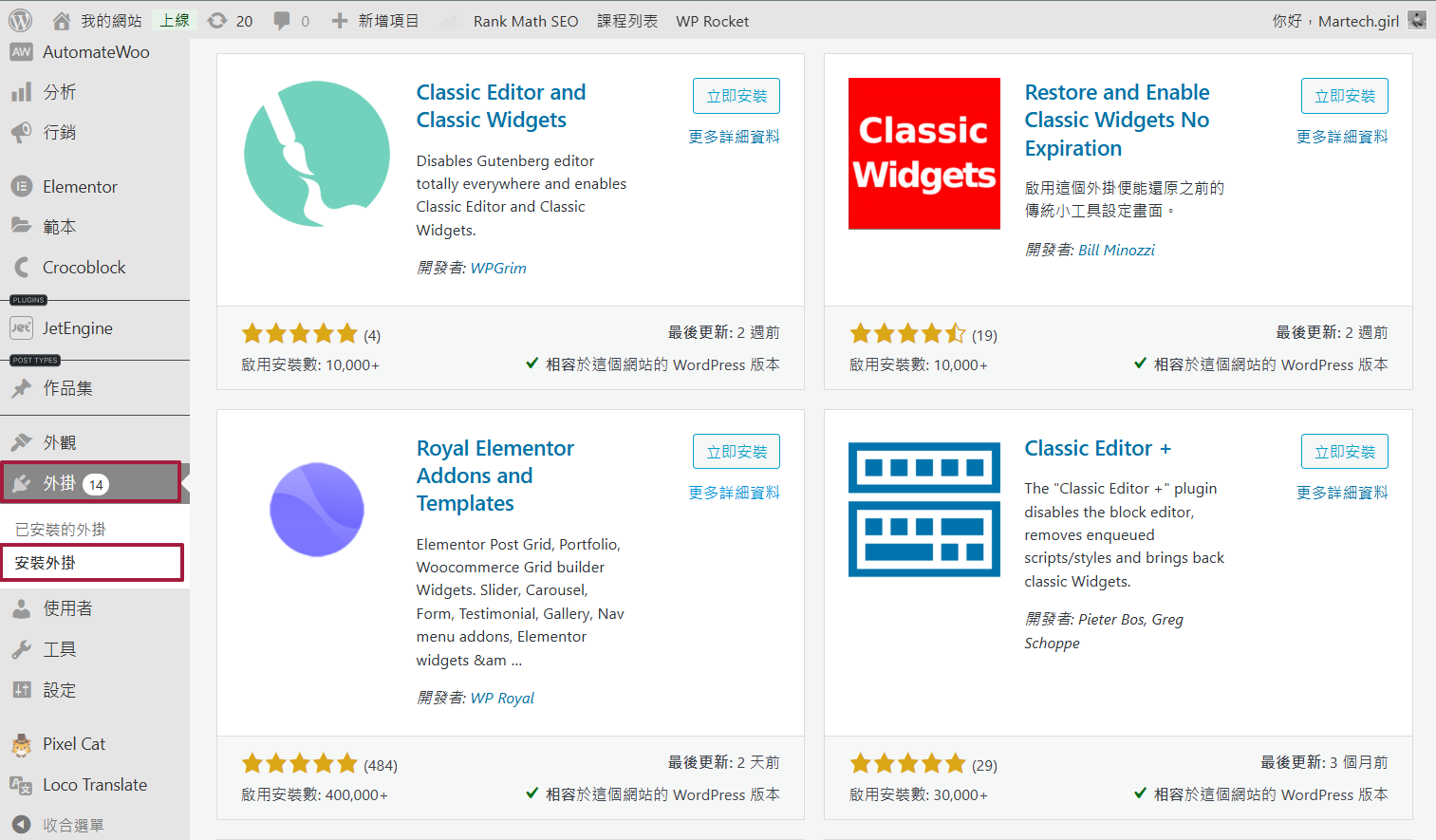Click the red Classic Widgets plugin thumbnail
This screenshot has width=1436, height=840.
(x=923, y=154)
